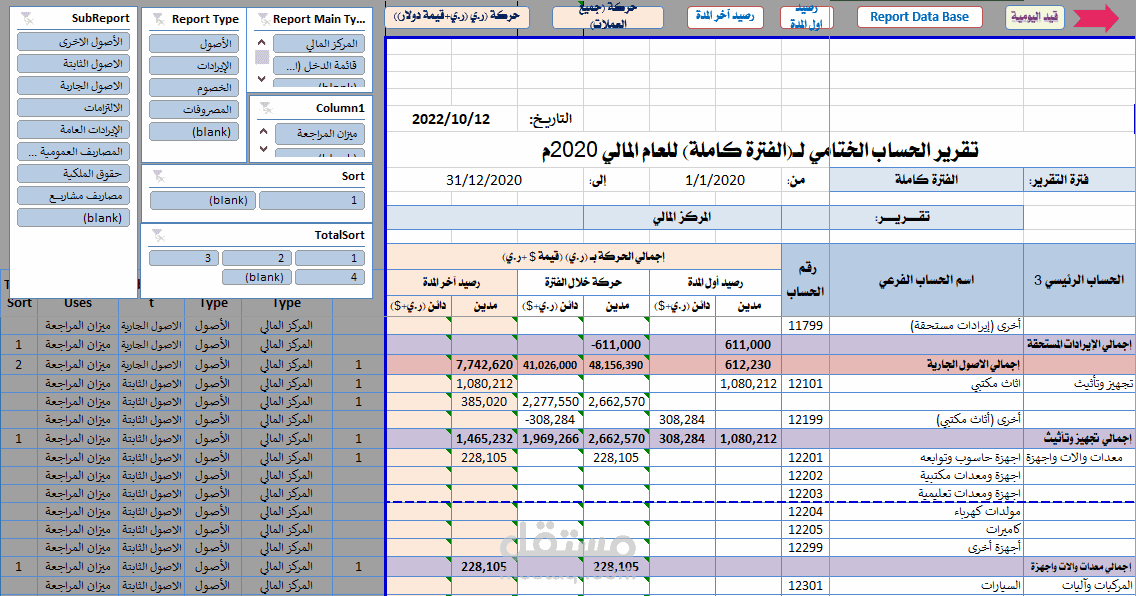Select (blank) in Sort slicer

tap(202, 200)
